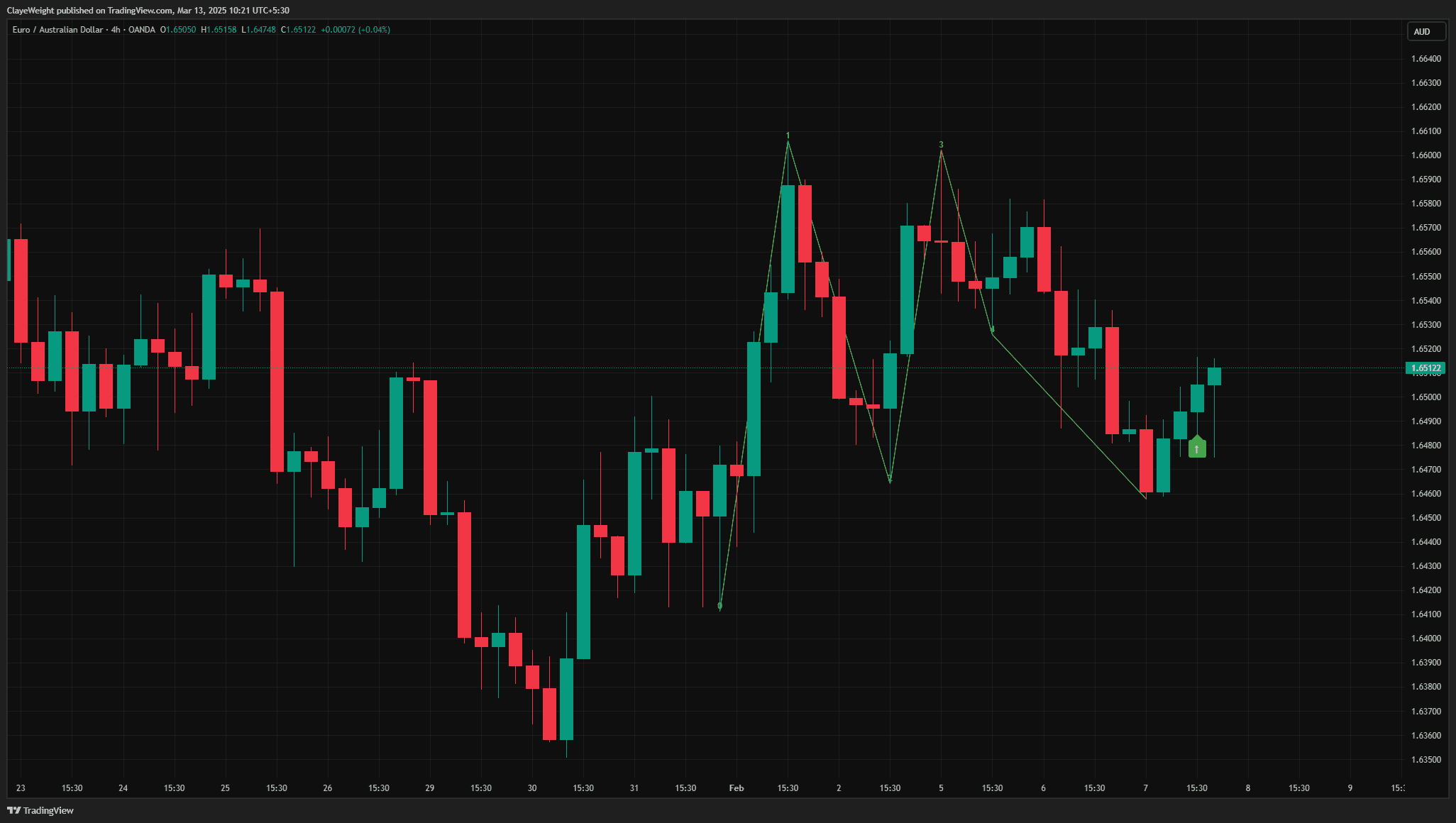1456x823 pixels.
Task: Select the zigzag point labeled 3
Action: pyautogui.click(x=941, y=145)
